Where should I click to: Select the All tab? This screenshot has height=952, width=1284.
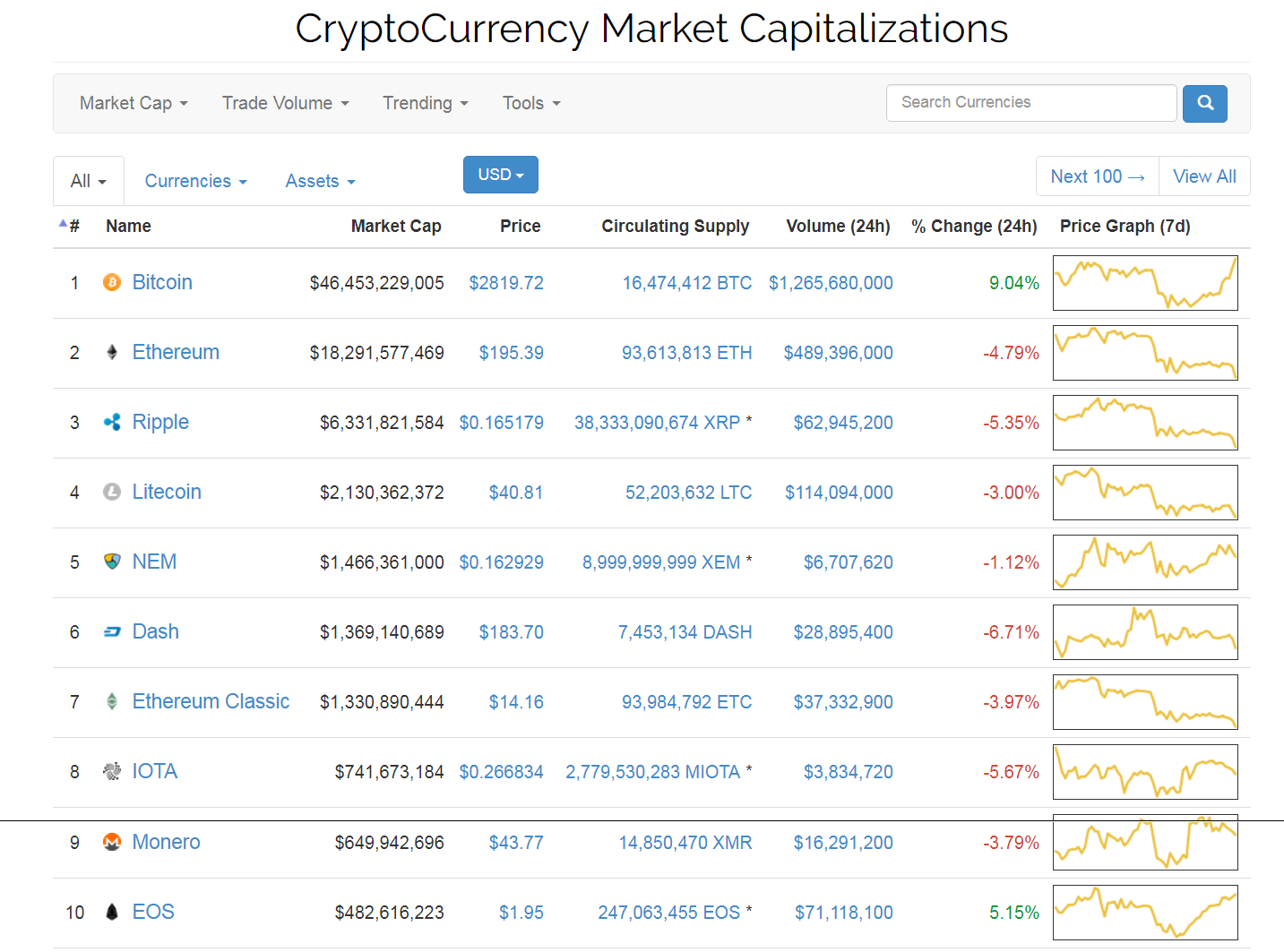tap(89, 181)
